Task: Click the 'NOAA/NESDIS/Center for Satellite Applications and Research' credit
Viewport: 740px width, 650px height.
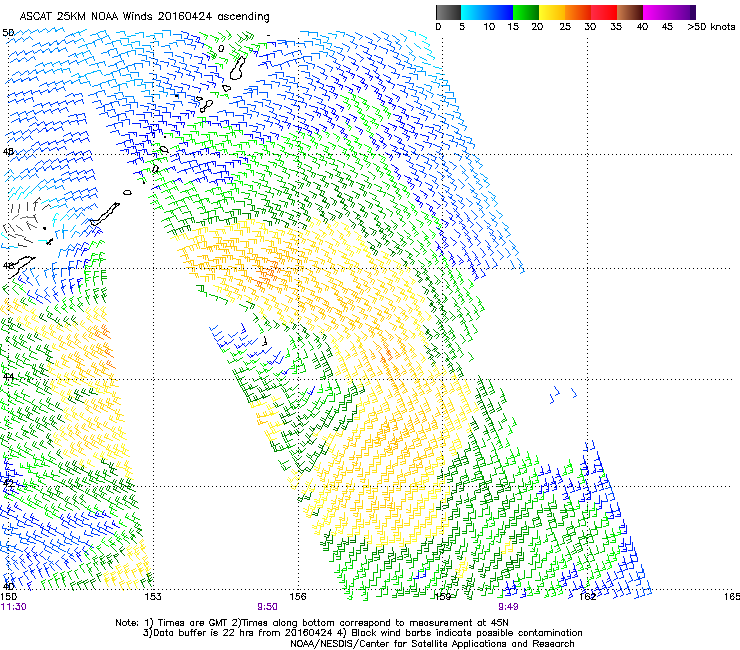Action: [x=432, y=644]
